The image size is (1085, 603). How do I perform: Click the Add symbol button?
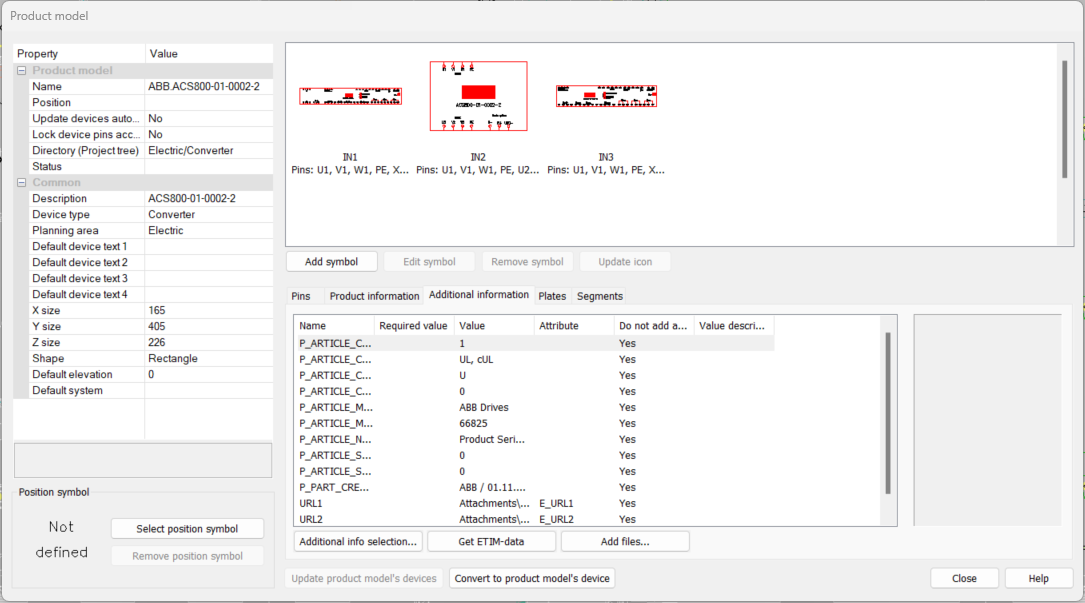[x=331, y=262]
